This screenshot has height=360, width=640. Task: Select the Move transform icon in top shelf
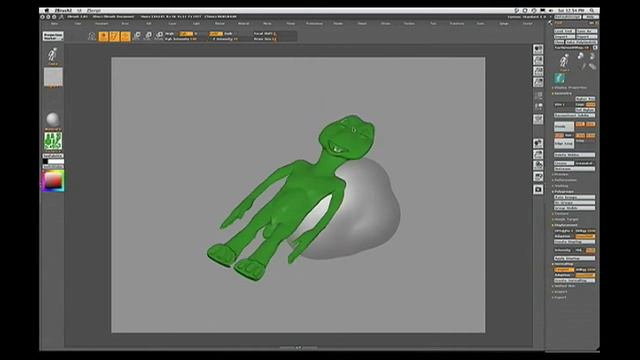pos(137,36)
